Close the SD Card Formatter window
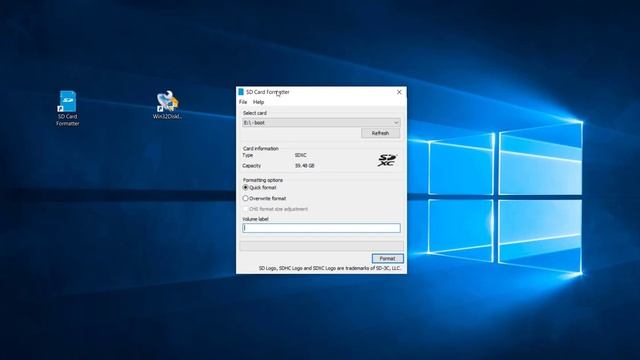The width and height of the screenshot is (640, 360). click(399, 92)
